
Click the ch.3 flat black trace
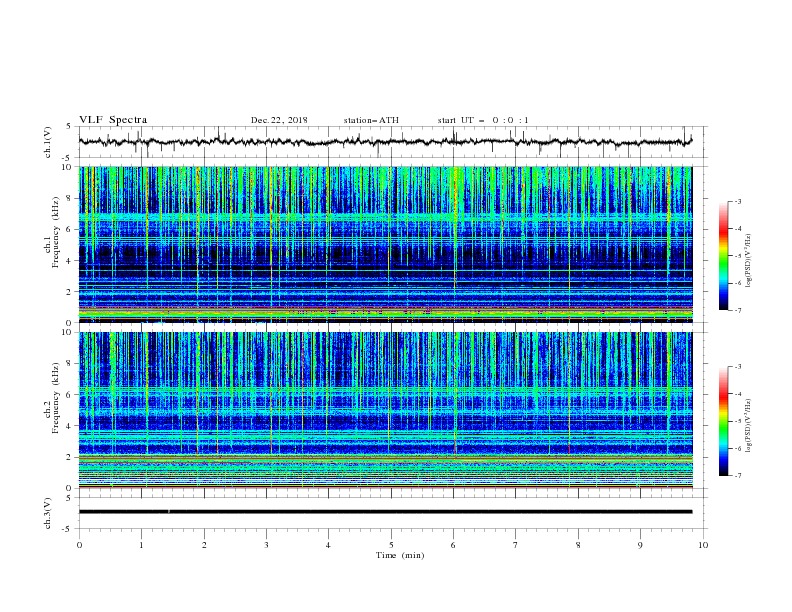coord(385,512)
